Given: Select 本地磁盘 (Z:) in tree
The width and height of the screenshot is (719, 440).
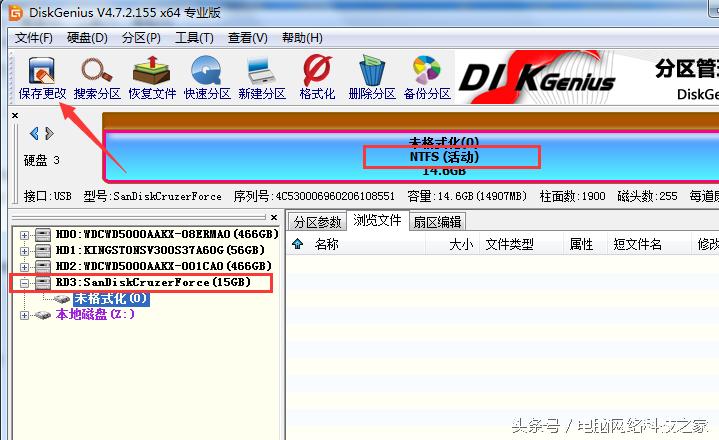Looking at the screenshot, I should pos(95,314).
